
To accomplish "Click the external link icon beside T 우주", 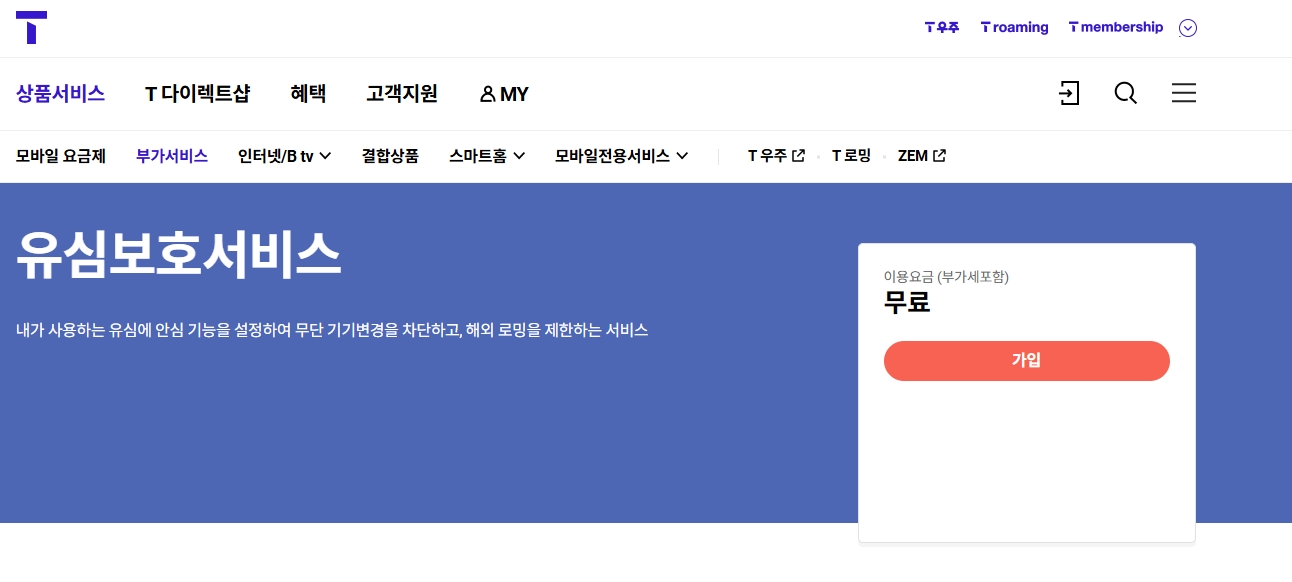I will (x=798, y=155).
